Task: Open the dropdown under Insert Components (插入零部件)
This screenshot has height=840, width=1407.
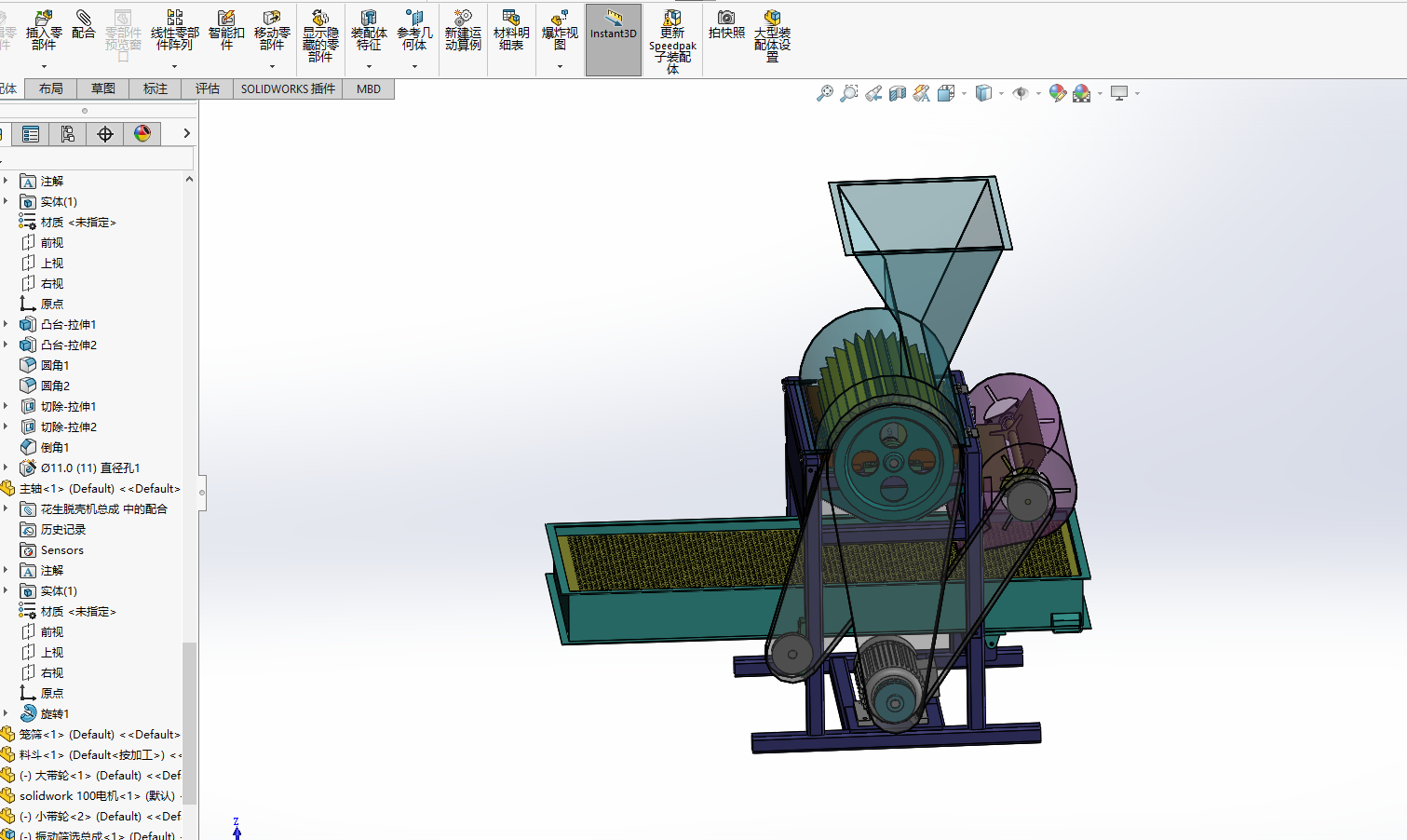Action: tap(44, 66)
